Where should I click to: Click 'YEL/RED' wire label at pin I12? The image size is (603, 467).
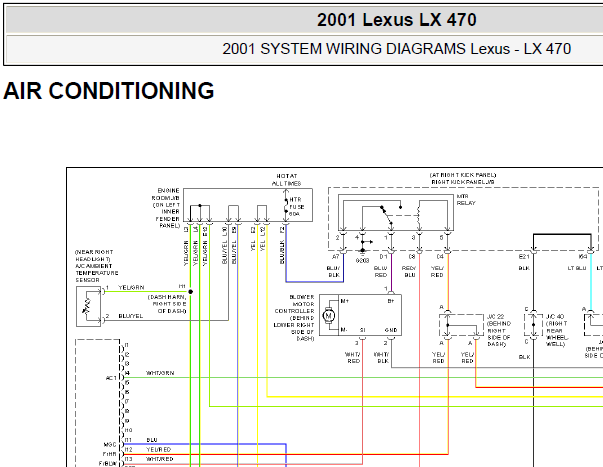[x=158, y=449]
